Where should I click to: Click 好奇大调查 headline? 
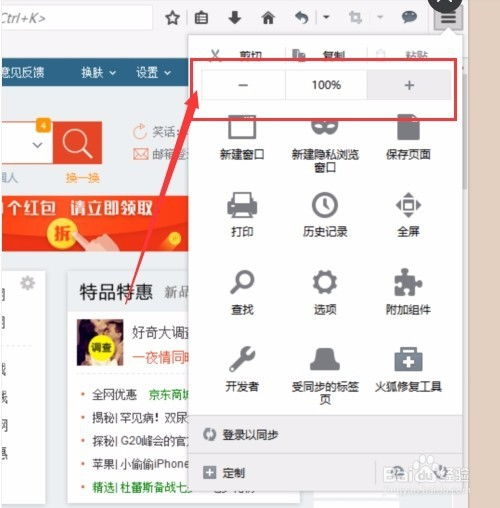(x=160, y=332)
